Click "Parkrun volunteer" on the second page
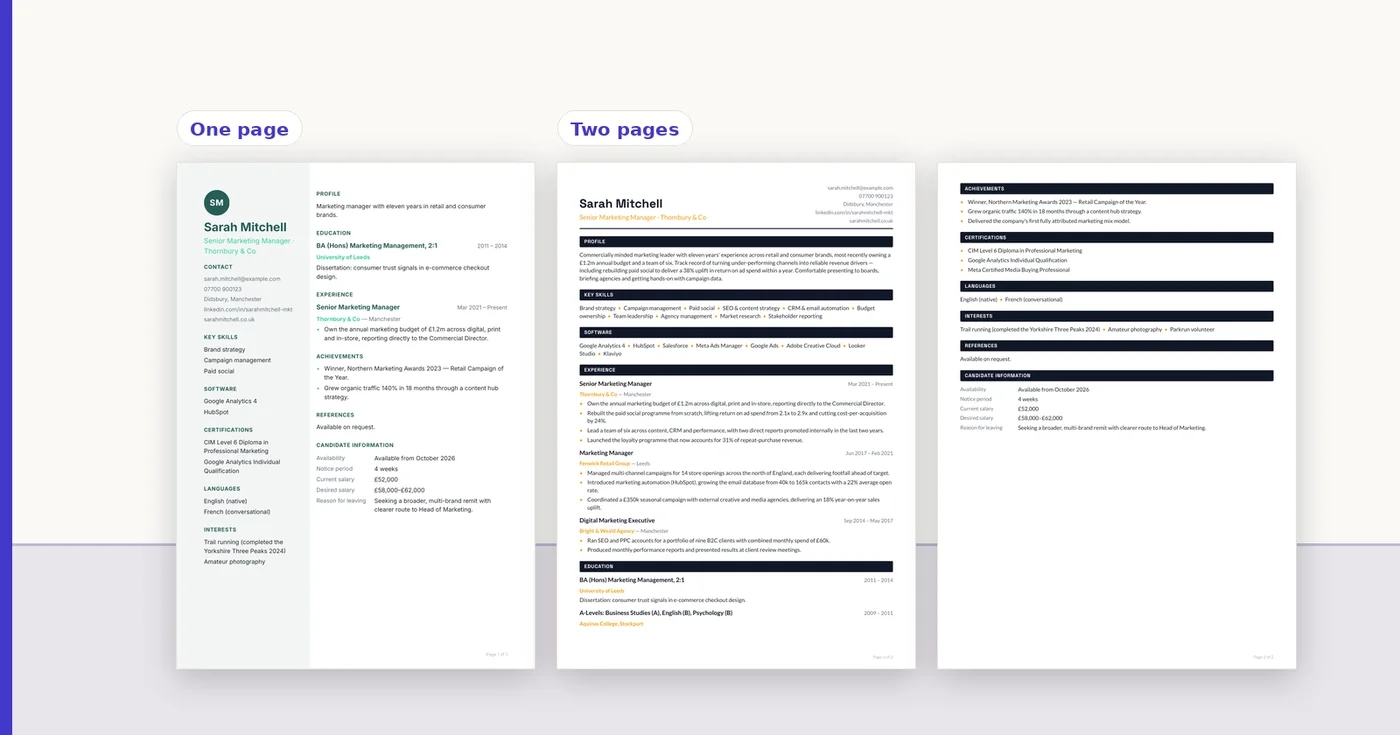The width and height of the screenshot is (1400, 735). tap(1194, 329)
